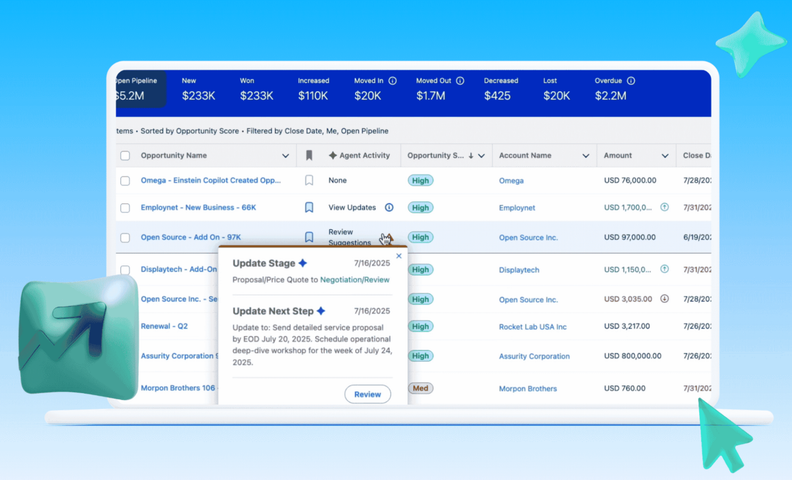Screen dimensions: 792x480
Task: Select the Moved Out $1.7M metric
Action: pos(439,89)
